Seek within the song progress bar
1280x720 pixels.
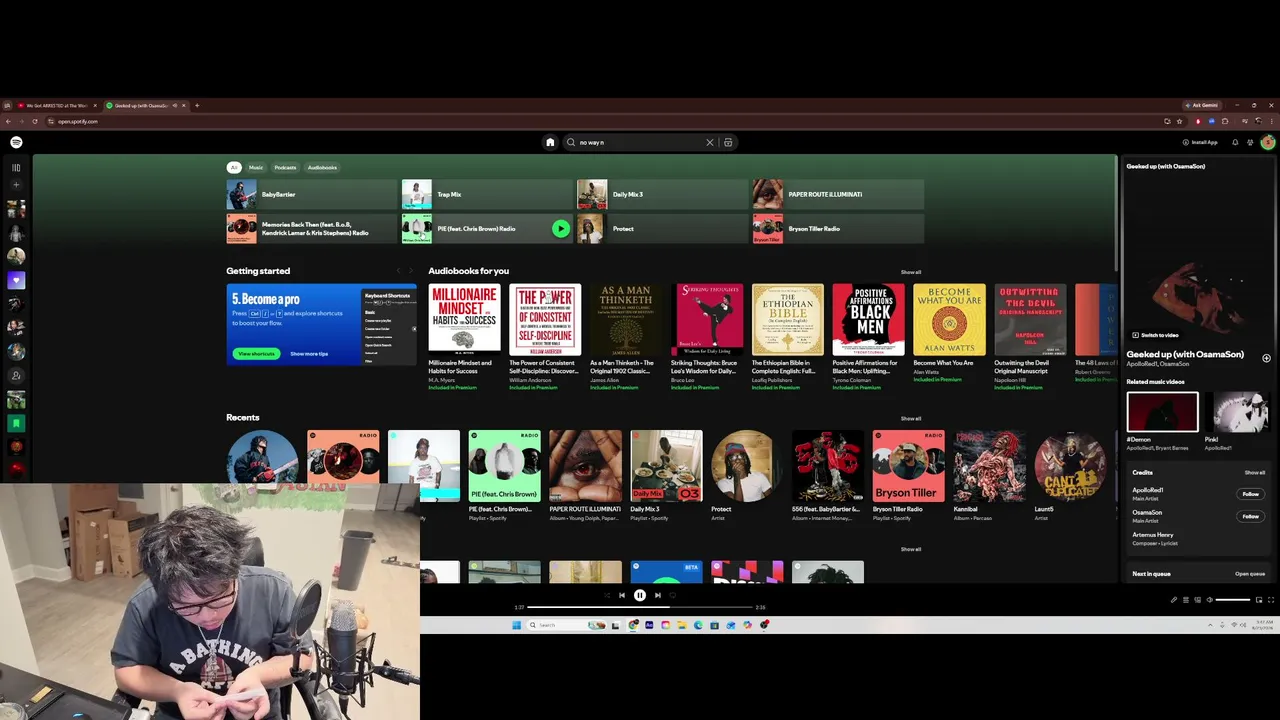(640, 607)
